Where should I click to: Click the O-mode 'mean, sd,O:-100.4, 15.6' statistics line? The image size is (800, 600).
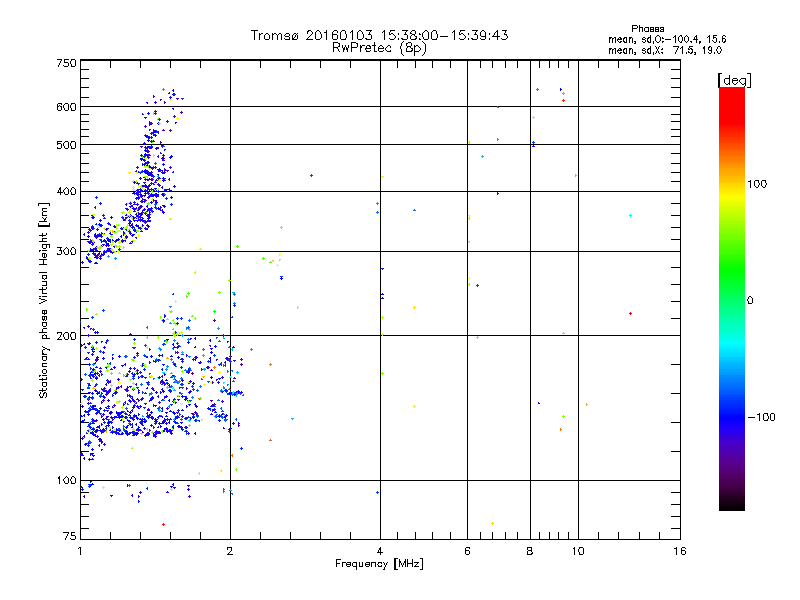(667, 39)
